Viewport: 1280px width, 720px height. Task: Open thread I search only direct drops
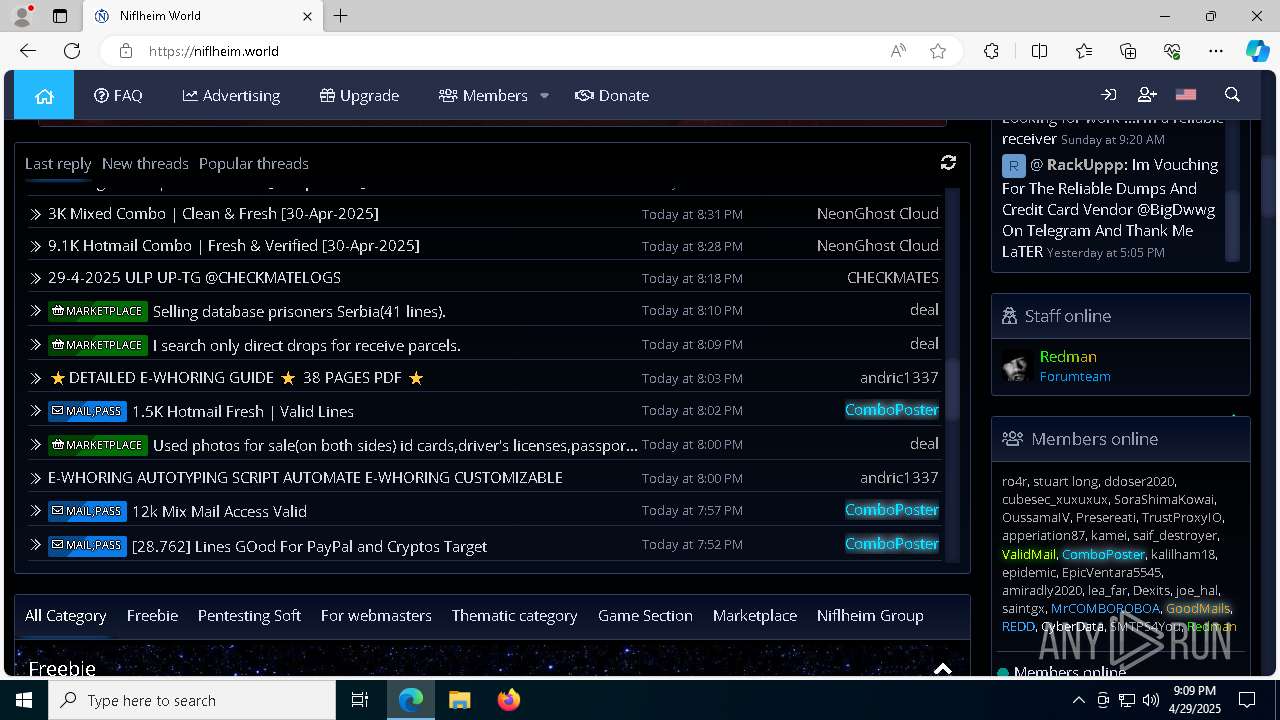[x=306, y=345]
